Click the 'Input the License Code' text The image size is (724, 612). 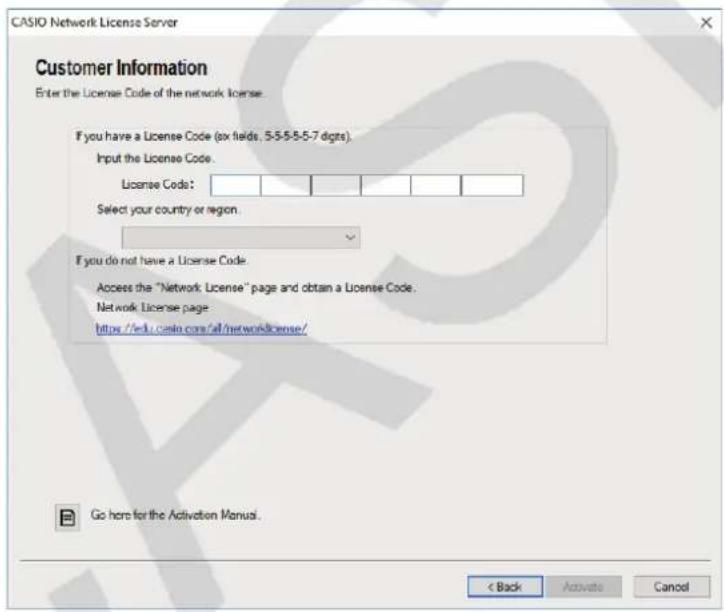(155, 158)
